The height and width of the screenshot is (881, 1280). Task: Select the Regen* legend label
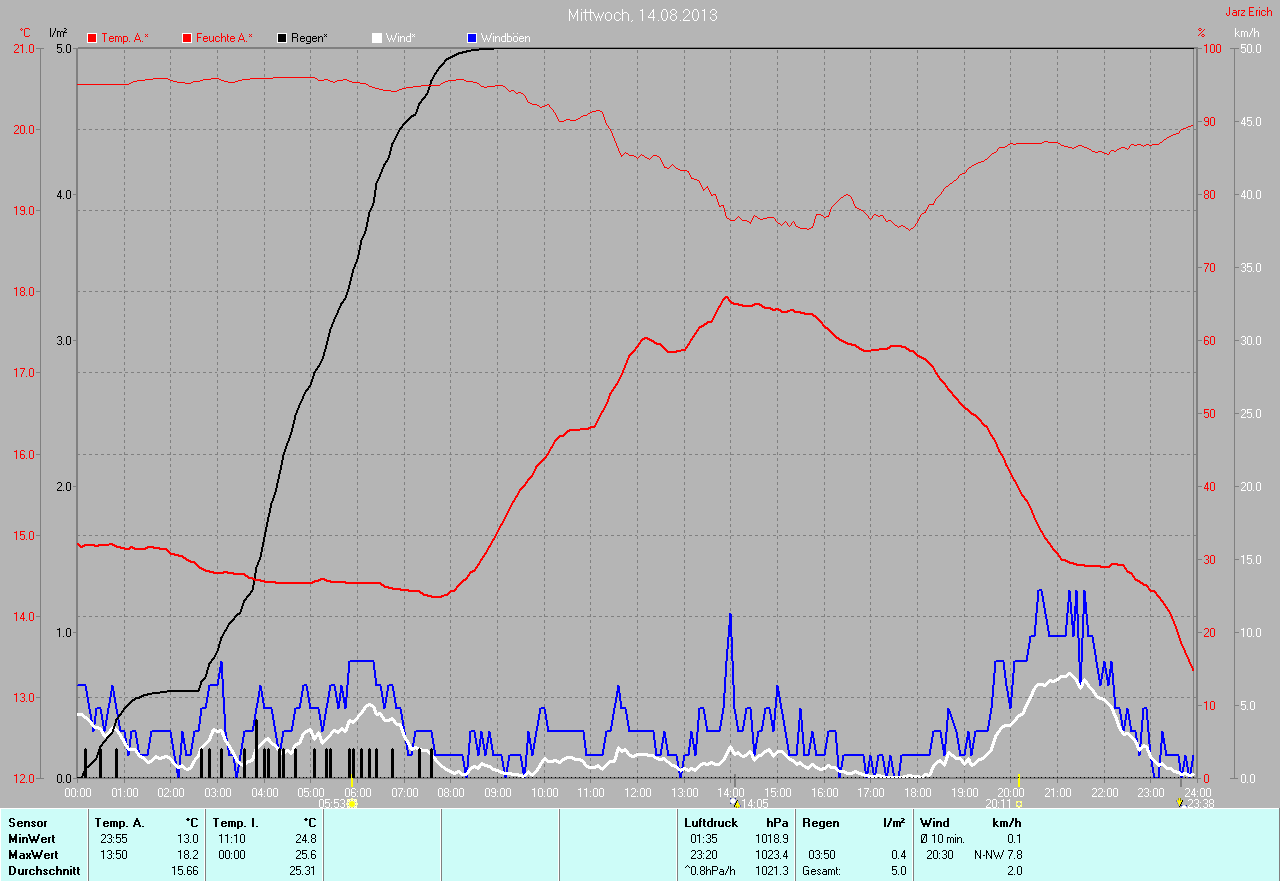pos(310,38)
